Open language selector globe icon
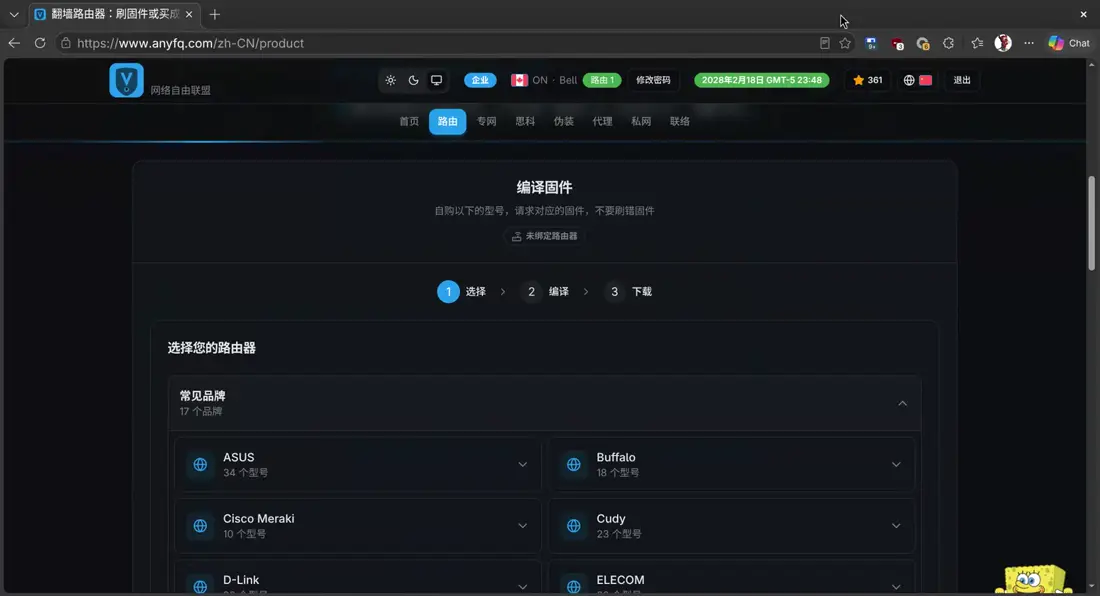The width and height of the screenshot is (1100, 596). [908, 80]
